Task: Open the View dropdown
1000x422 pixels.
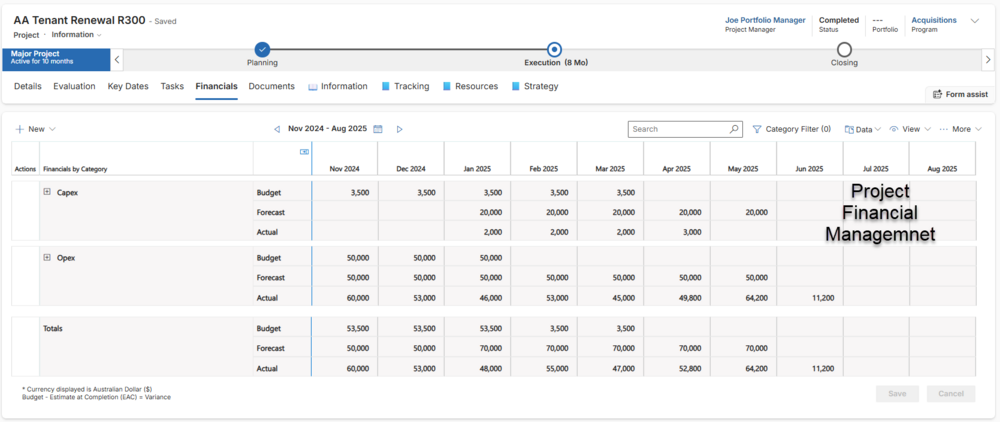Action: pyautogui.click(x=910, y=129)
